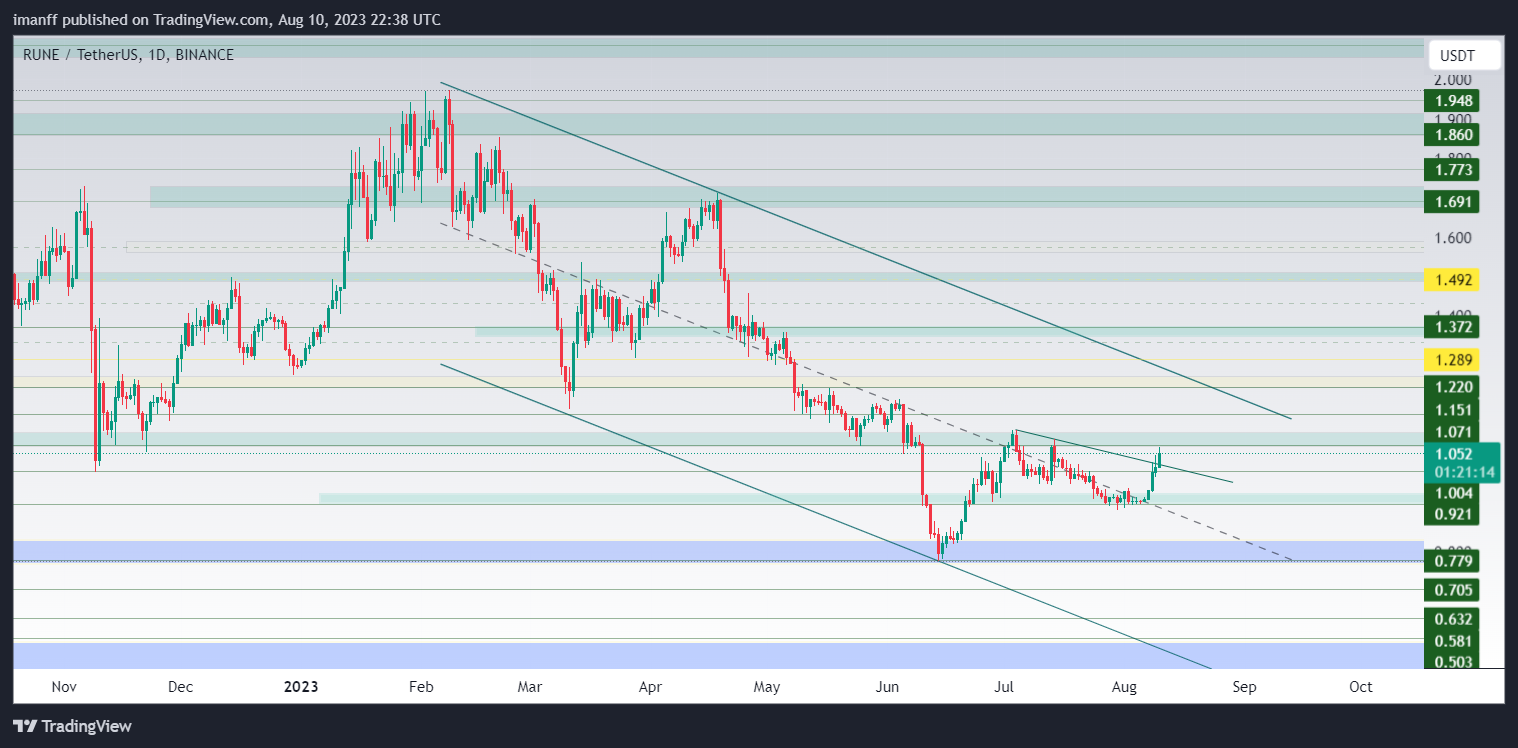
Task: Select the 1.691 price label
Action: tap(1451, 202)
